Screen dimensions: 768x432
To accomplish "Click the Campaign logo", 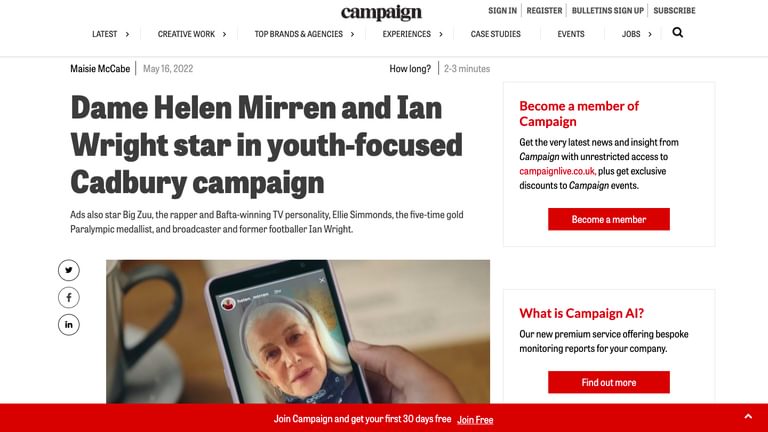I will tap(381, 12).
